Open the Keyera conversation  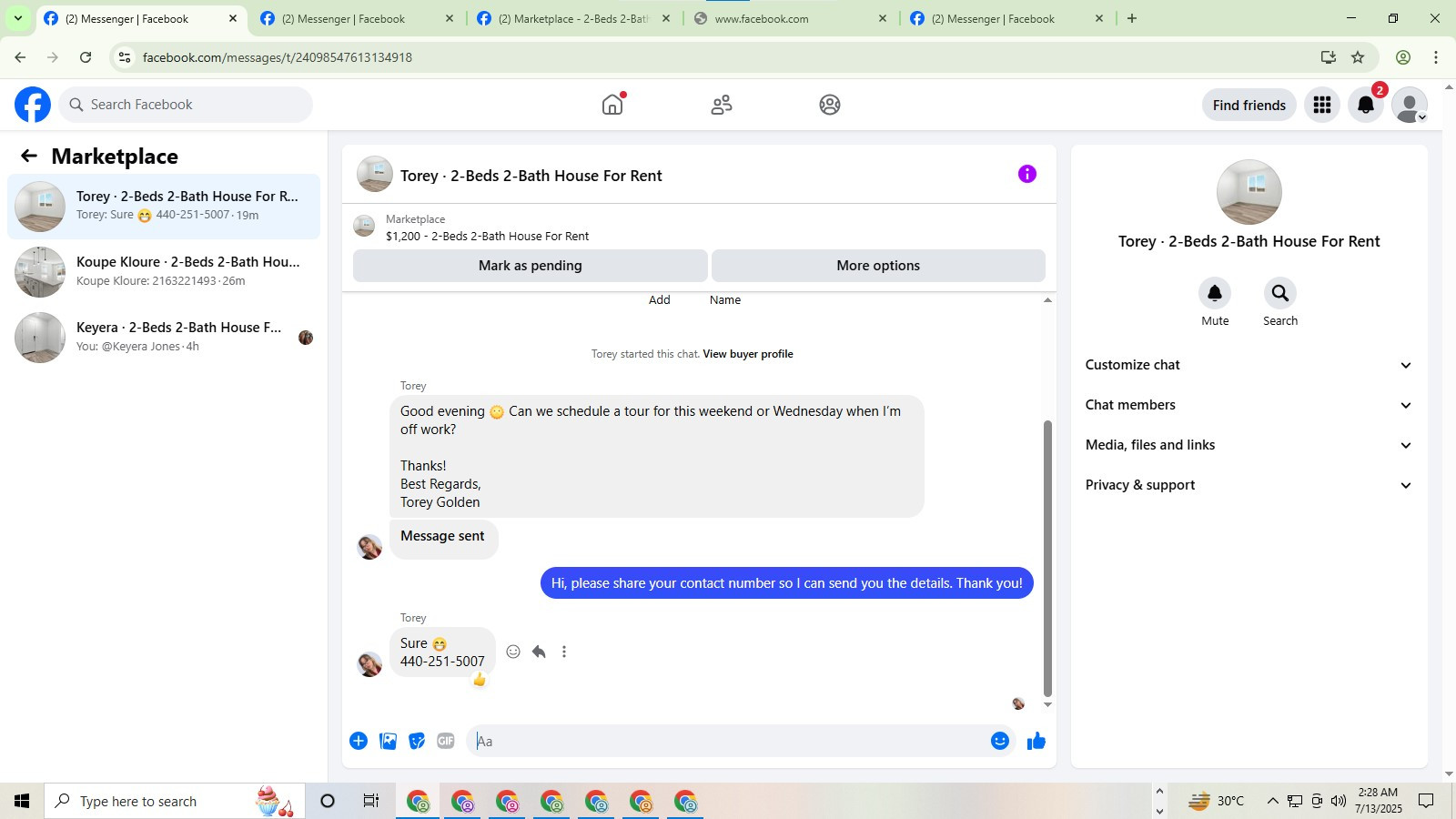click(x=164, y=338)
